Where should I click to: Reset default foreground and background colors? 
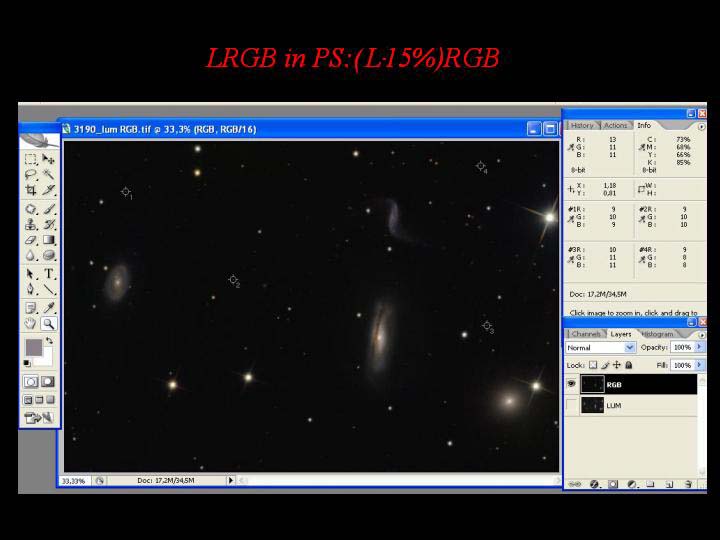click(27, 363)
